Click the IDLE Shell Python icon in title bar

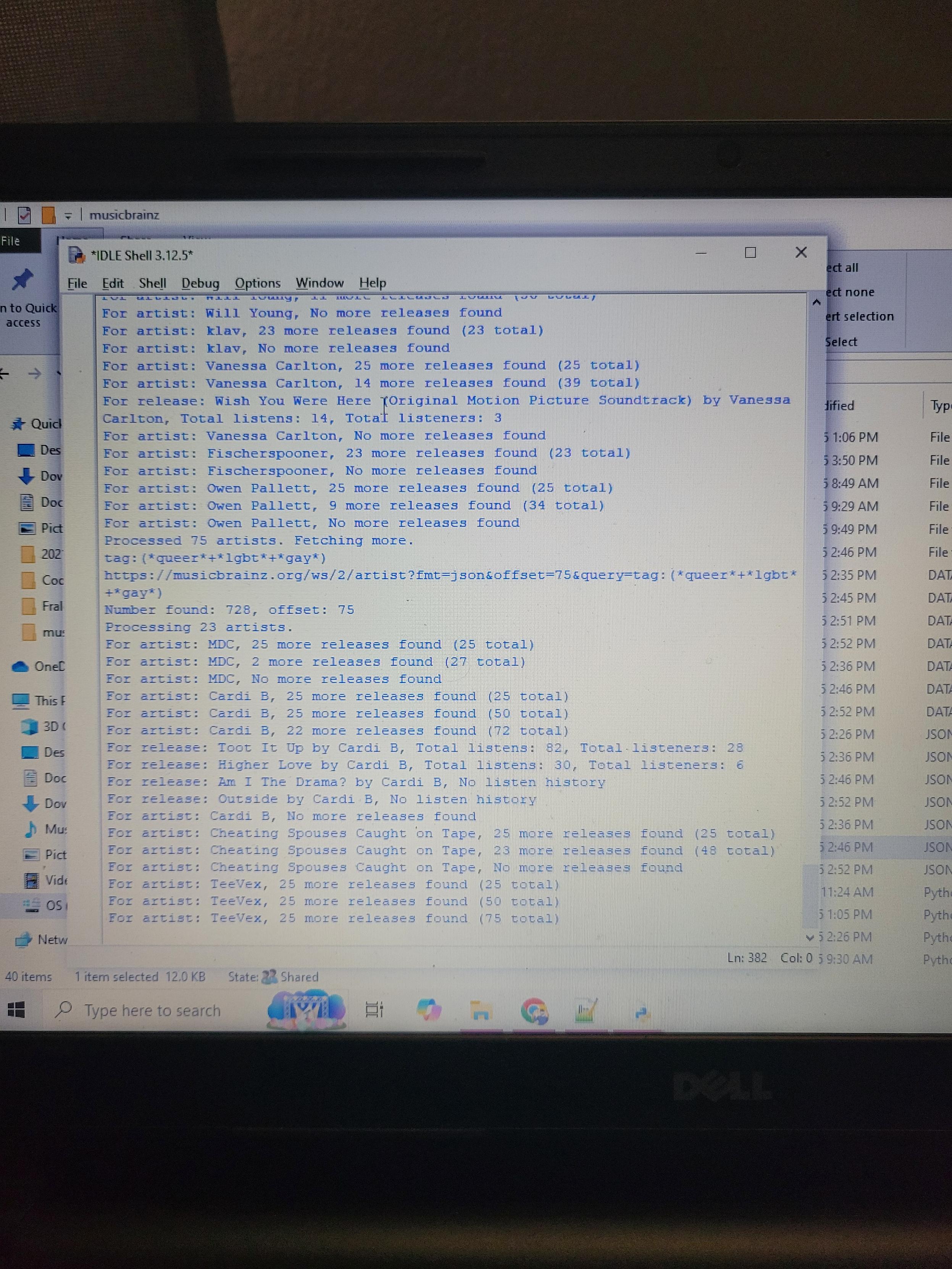(x=76, y=255)
